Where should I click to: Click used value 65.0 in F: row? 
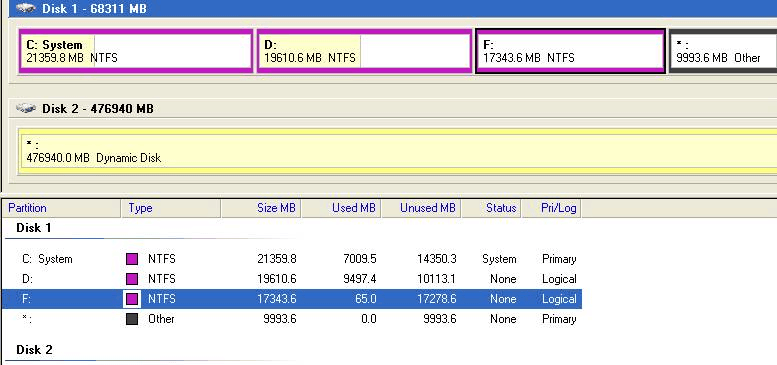366,299
